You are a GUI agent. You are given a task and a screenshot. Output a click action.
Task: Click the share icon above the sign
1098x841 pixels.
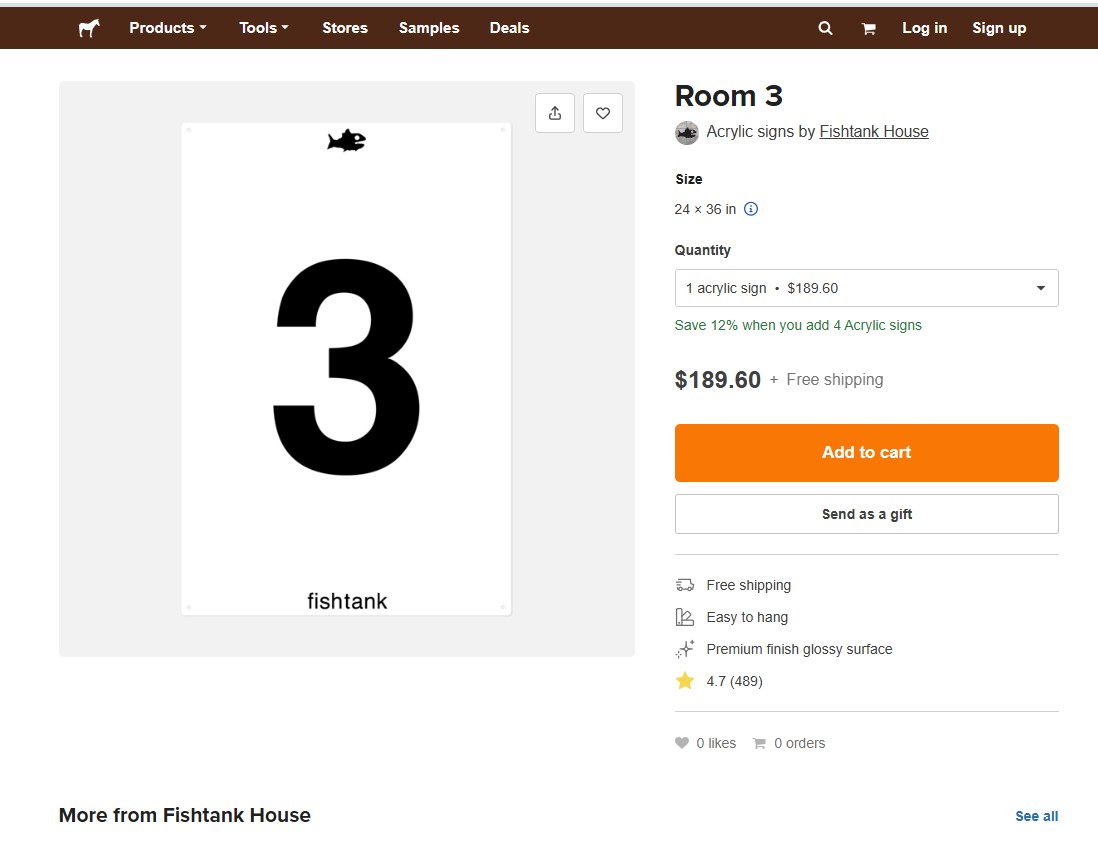coord(555,113)
